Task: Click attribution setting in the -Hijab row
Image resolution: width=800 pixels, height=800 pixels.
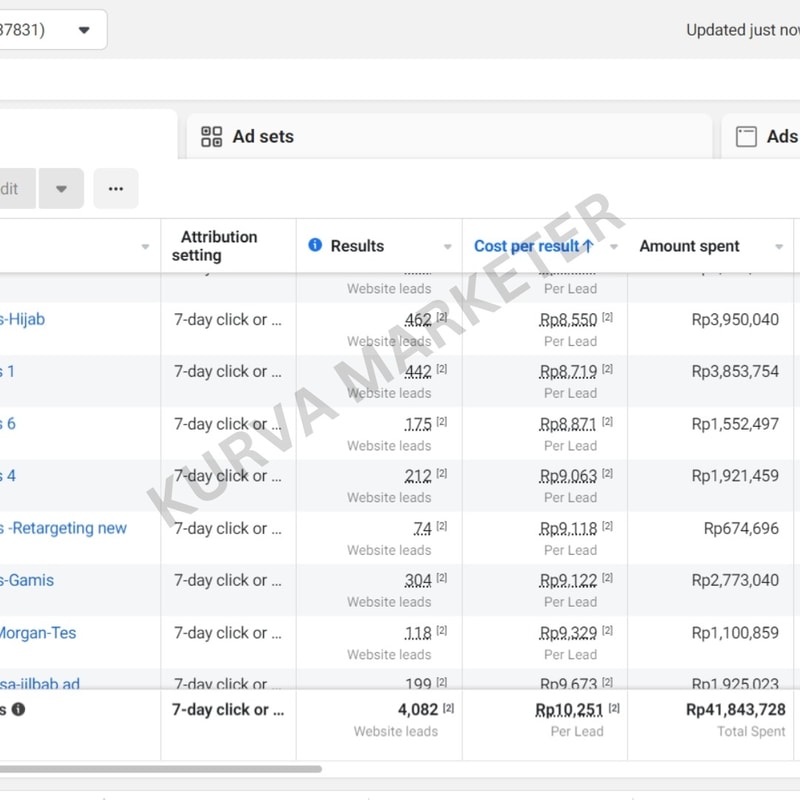Action: coord(228,320)
